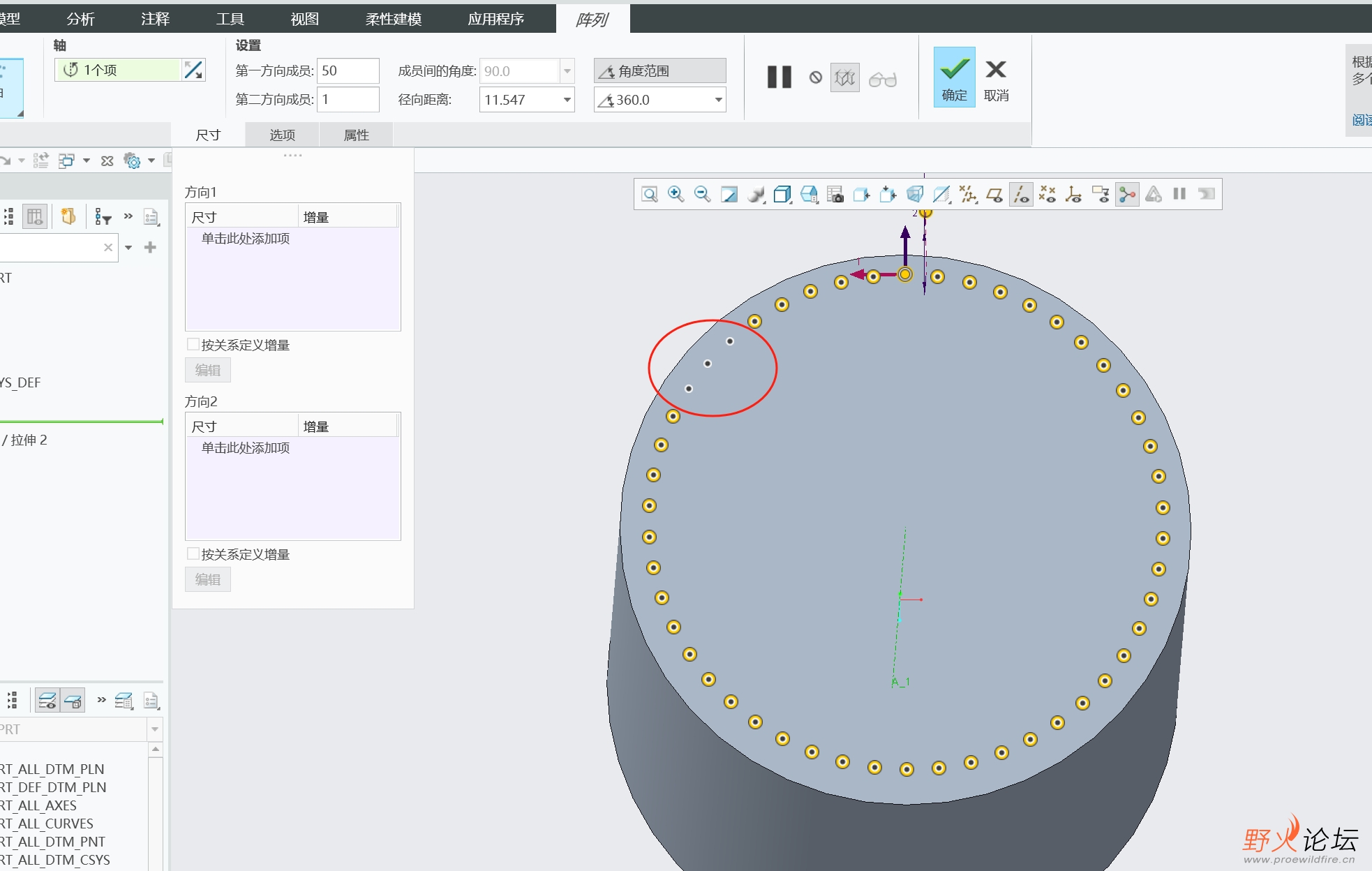Open the 工具 ribbon tab

pyautogui.click(x=230, y=19)
